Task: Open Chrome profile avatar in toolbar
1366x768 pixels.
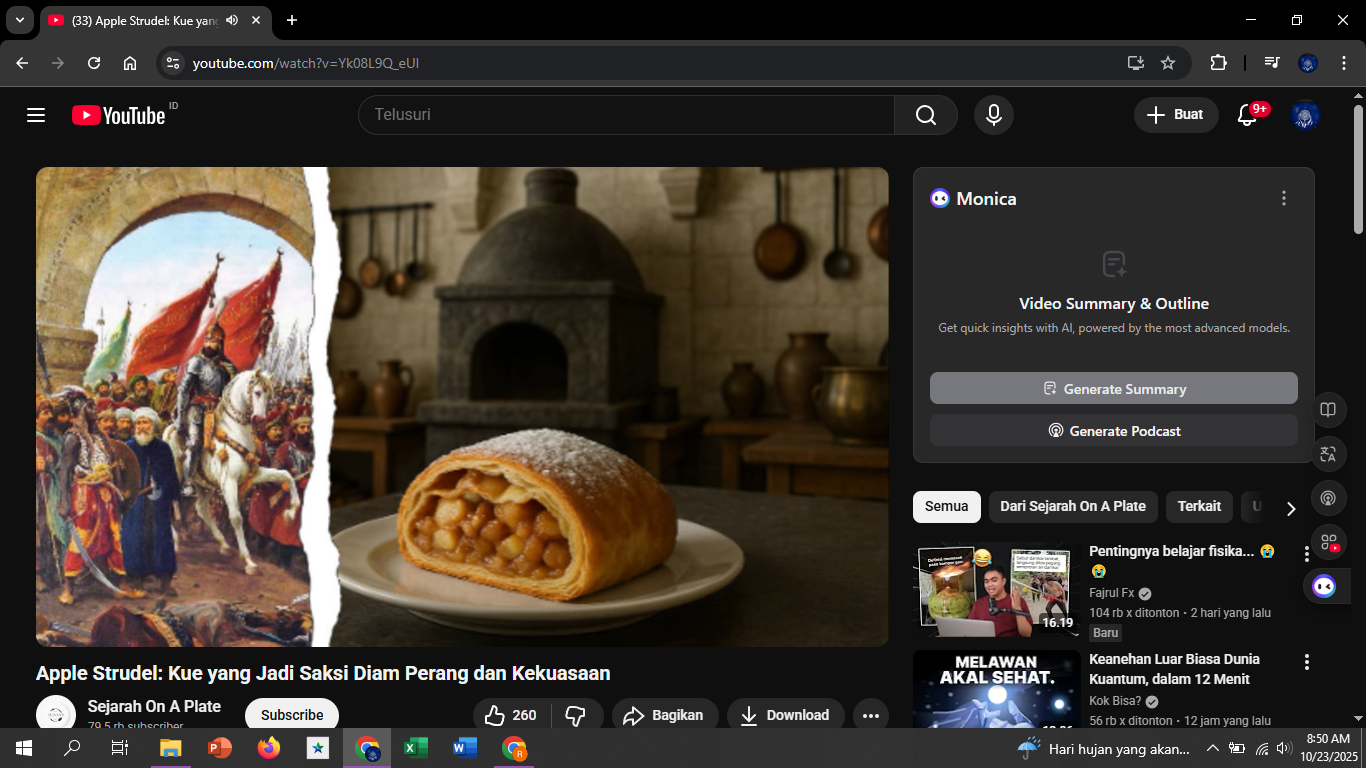Action: tap(1307, 63)
